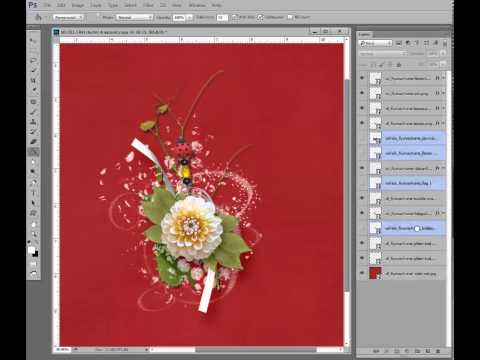Click the add layer mask icon
Viewport: 480px width, 360px height.
397,351
